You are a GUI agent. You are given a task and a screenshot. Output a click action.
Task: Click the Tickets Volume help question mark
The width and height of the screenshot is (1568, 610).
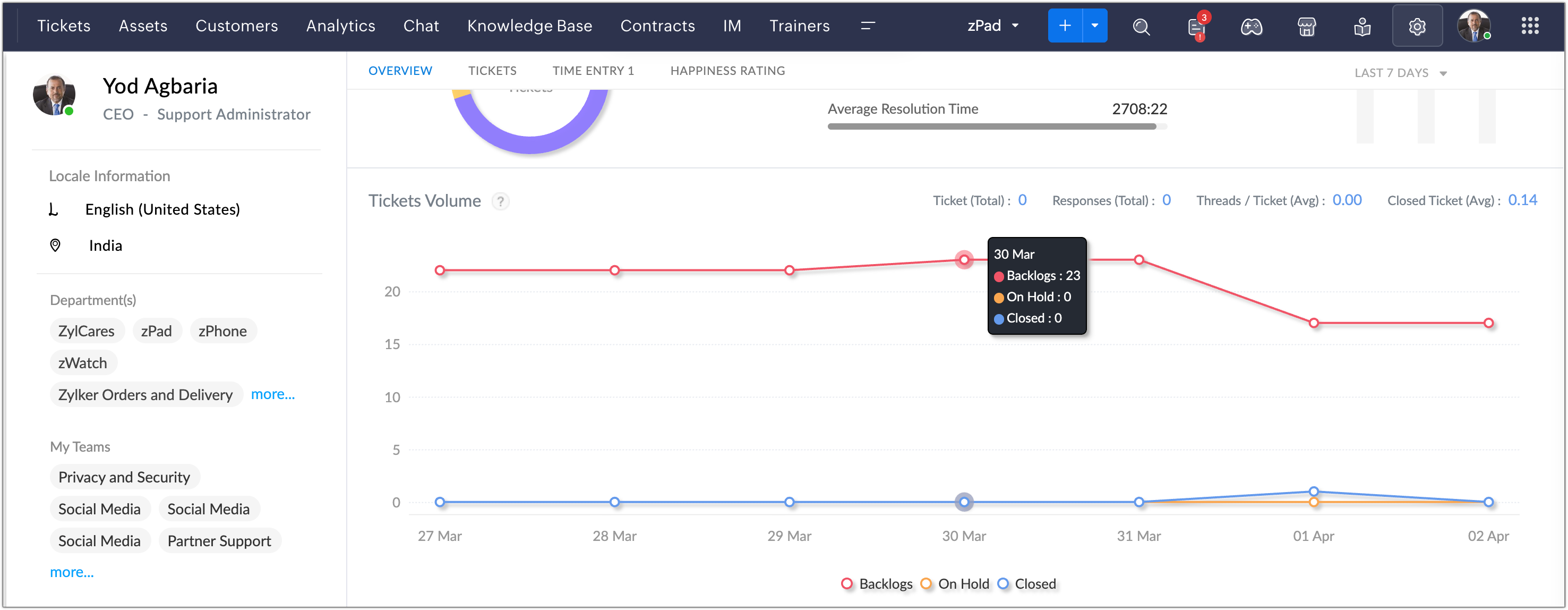tap(500, 201)
